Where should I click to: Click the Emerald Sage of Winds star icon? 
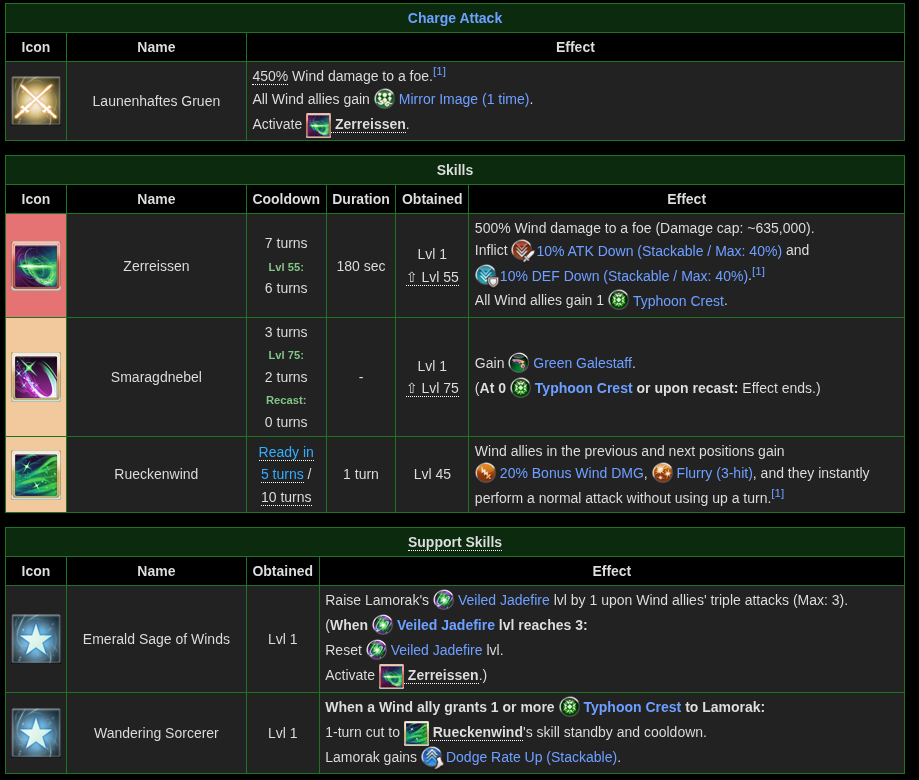[36, 639]
